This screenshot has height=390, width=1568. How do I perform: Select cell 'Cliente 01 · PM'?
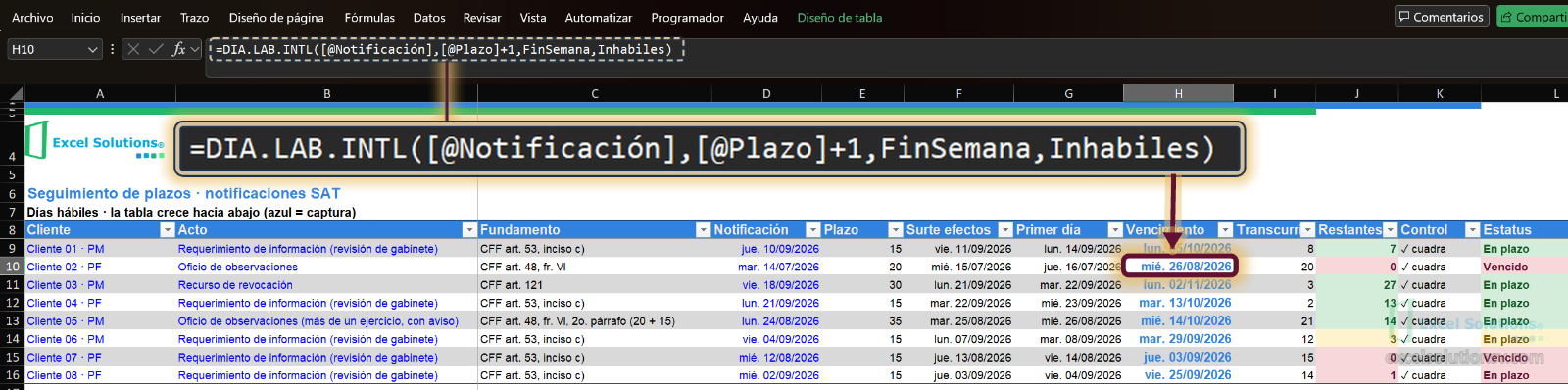100,249
